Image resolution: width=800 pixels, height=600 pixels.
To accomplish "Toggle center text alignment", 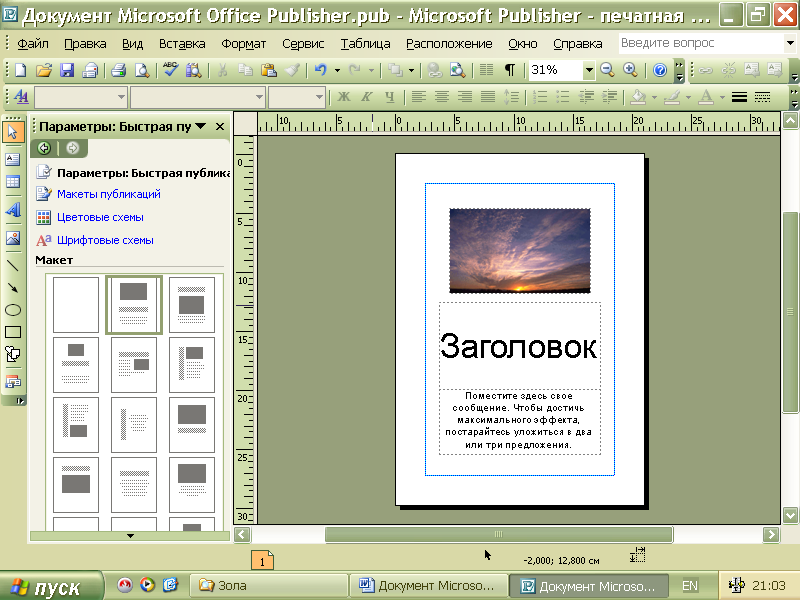I will (x=442, y=96).
